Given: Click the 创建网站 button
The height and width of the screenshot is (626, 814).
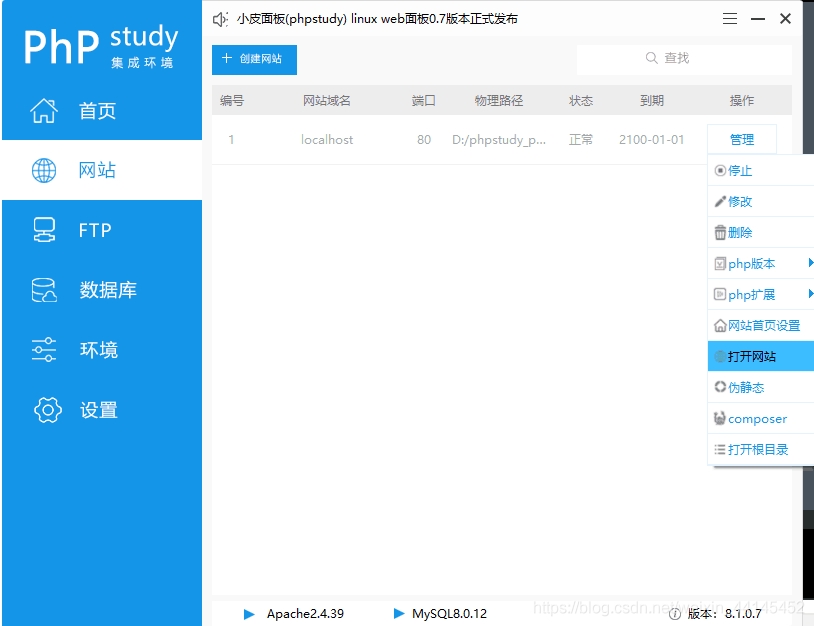Looking at the screenshot, I should tap(254, 59).
